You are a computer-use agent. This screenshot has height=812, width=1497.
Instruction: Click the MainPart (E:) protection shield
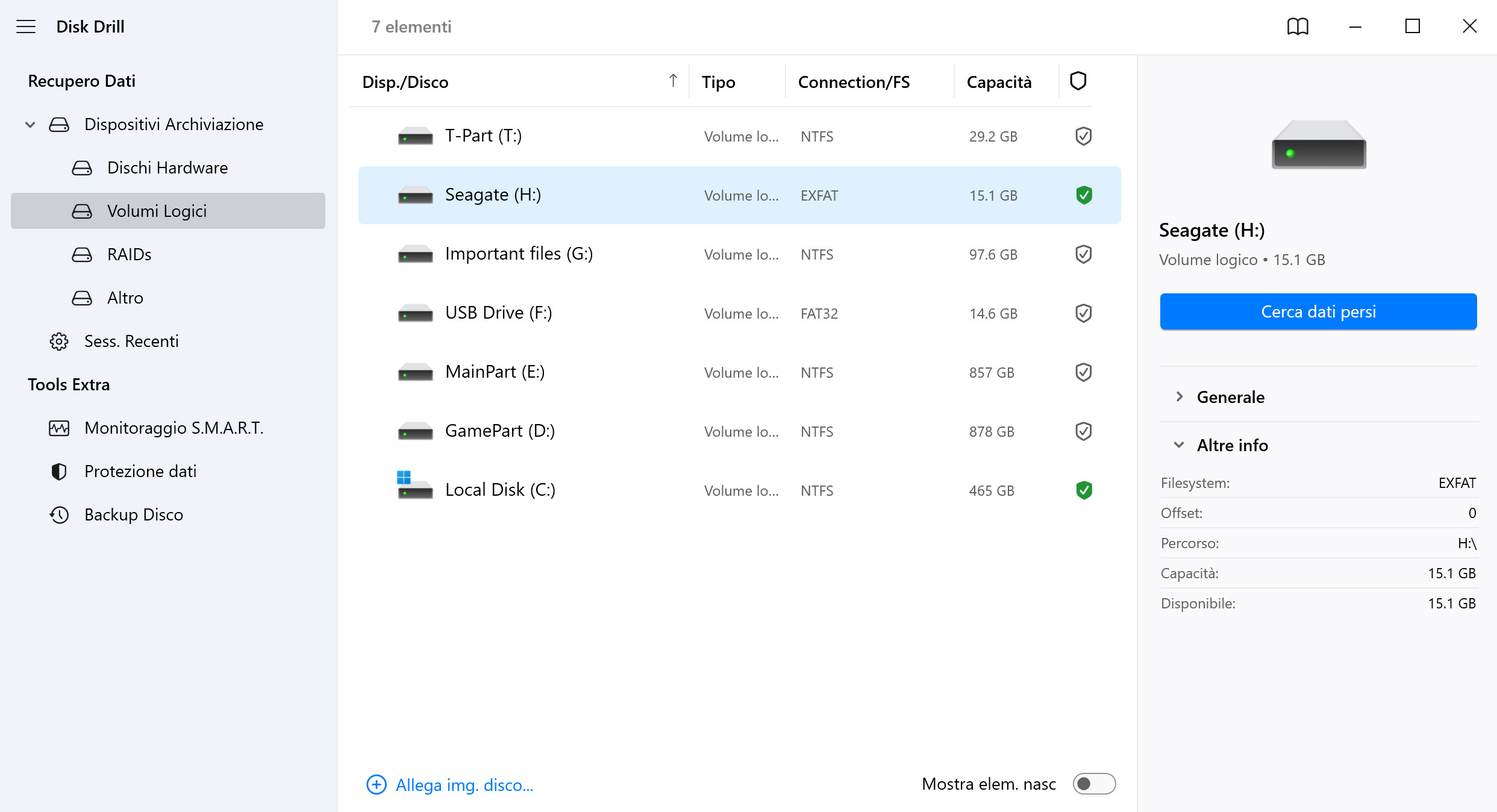1084,372
